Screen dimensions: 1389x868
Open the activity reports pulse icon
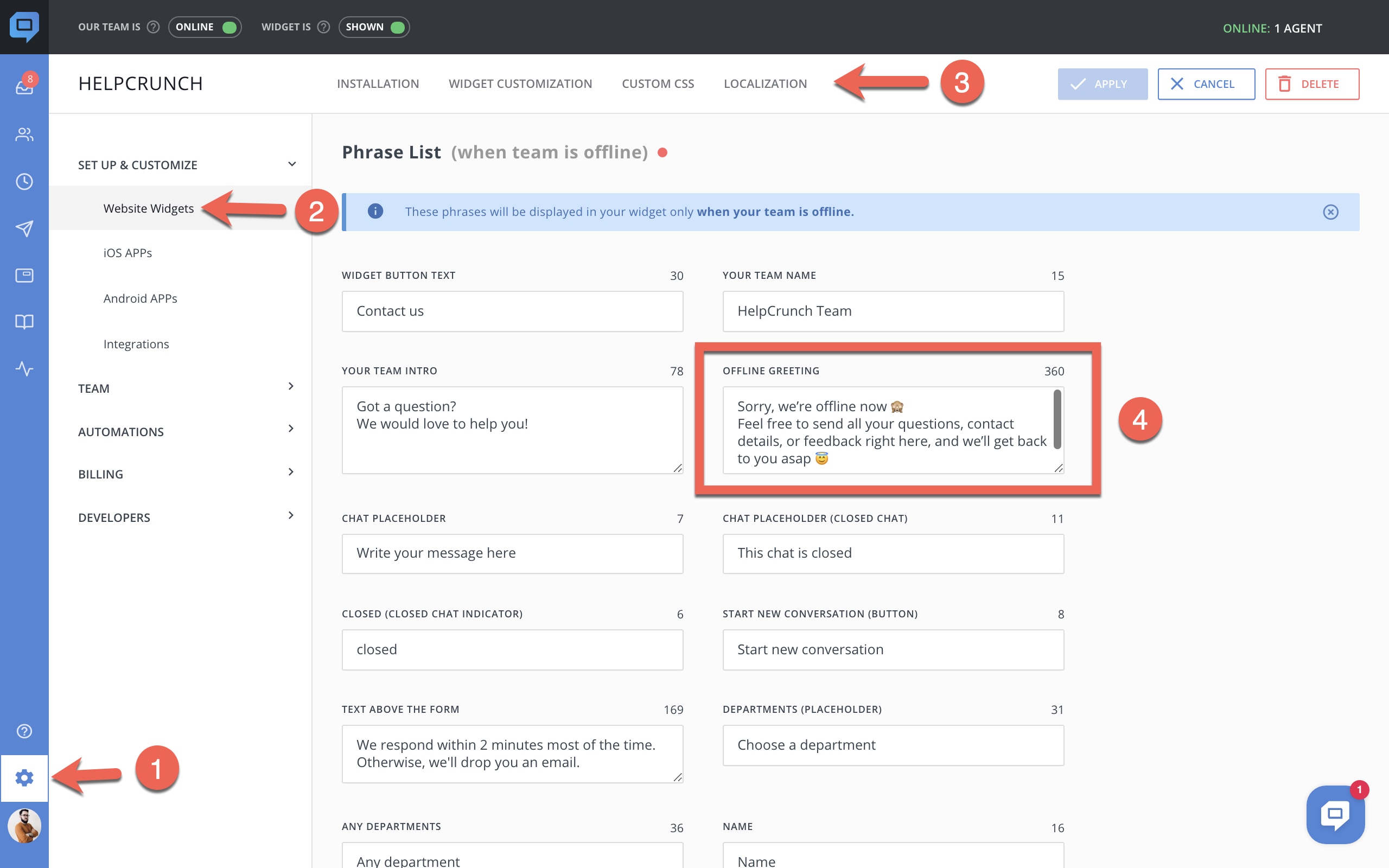(x=24, y=368)
